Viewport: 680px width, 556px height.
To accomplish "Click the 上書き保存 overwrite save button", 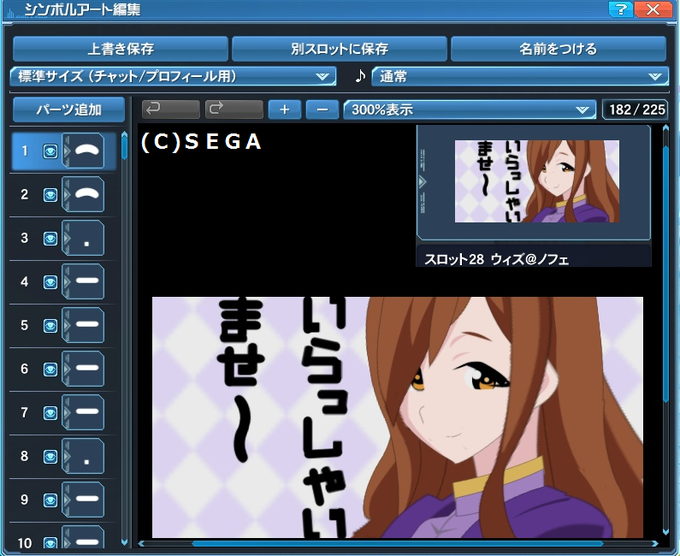I will point(121,49).
